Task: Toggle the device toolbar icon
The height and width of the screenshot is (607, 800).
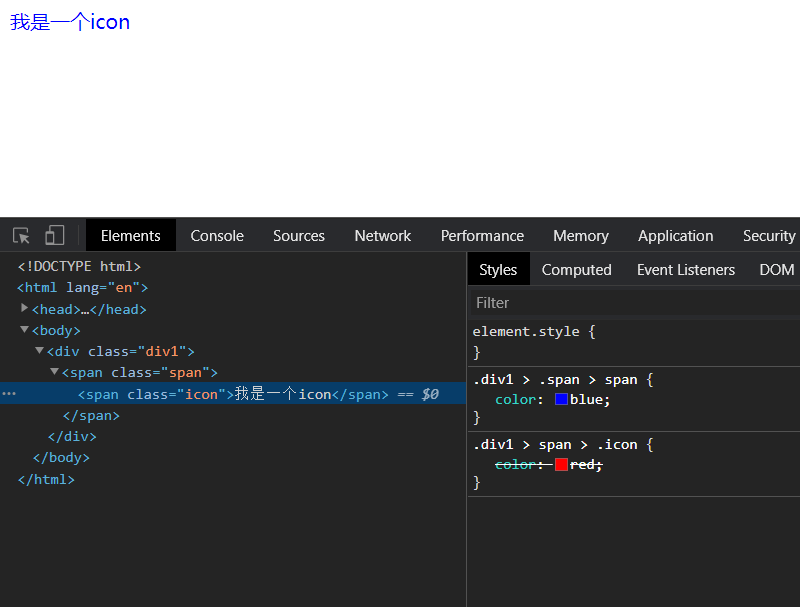Action: (54, 236)
